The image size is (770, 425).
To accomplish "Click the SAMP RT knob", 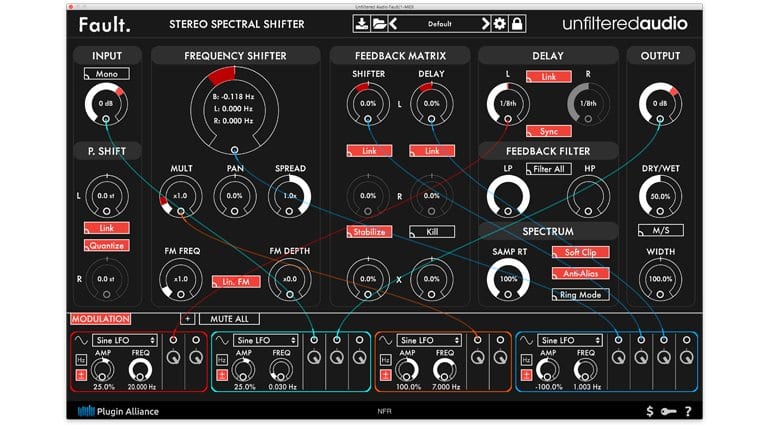I will pyautogui.click(x=508, y=279).
